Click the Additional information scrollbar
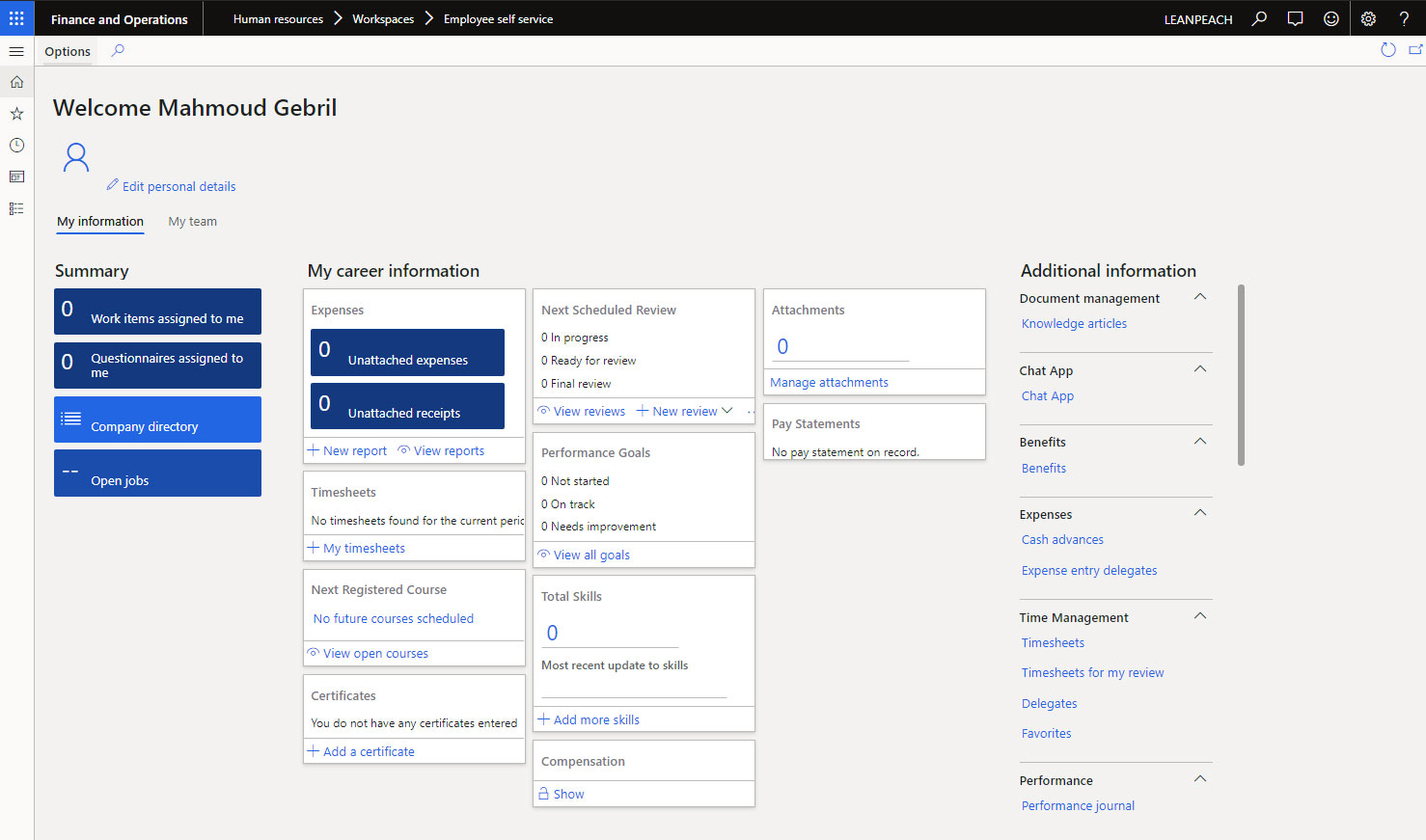The image size is (1426, 840). [x=1241, y=374]
